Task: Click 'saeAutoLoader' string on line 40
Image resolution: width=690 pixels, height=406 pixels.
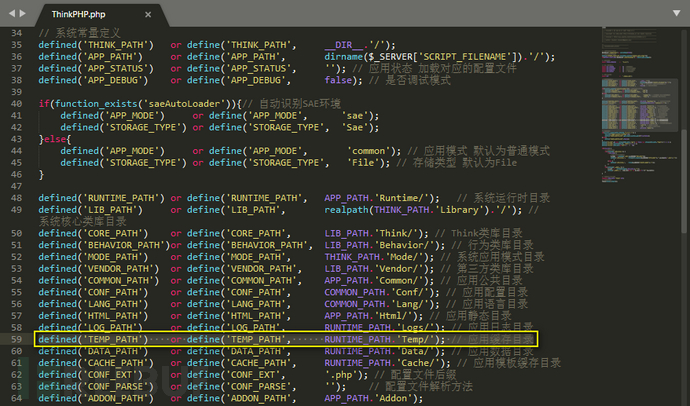Action: (184, 104)
